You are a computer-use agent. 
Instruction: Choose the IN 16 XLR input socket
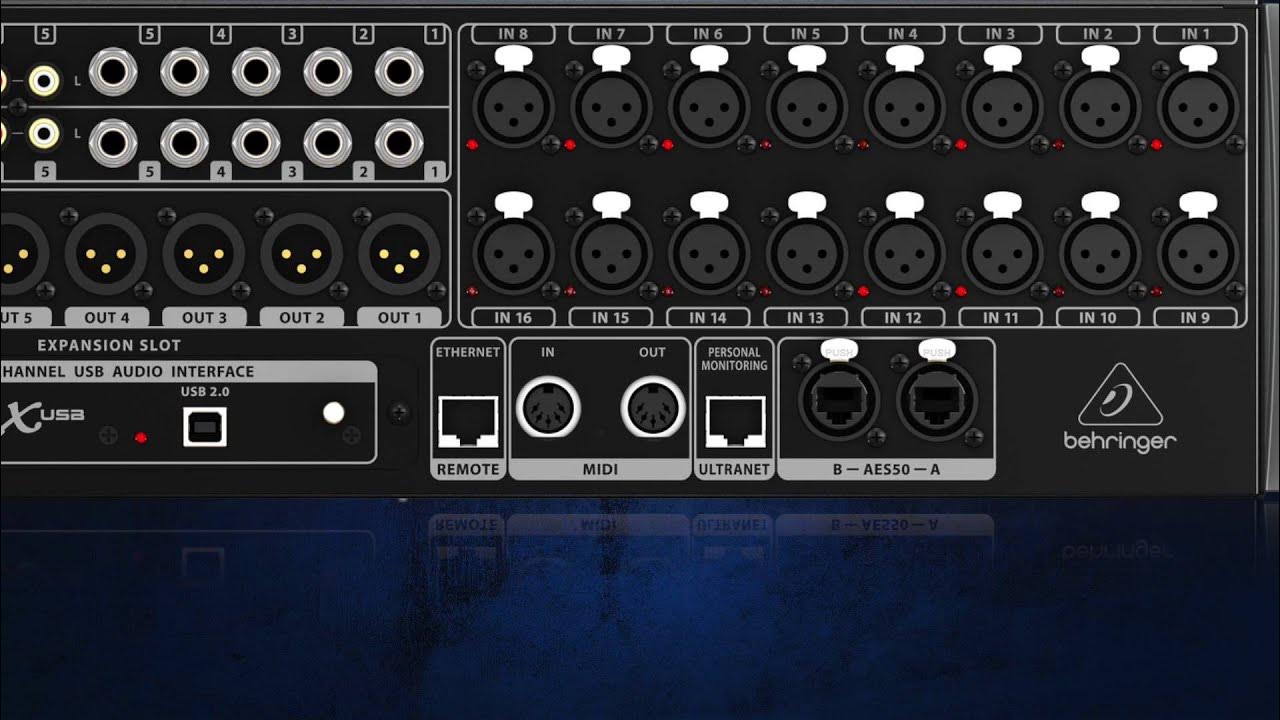point(514,254)
